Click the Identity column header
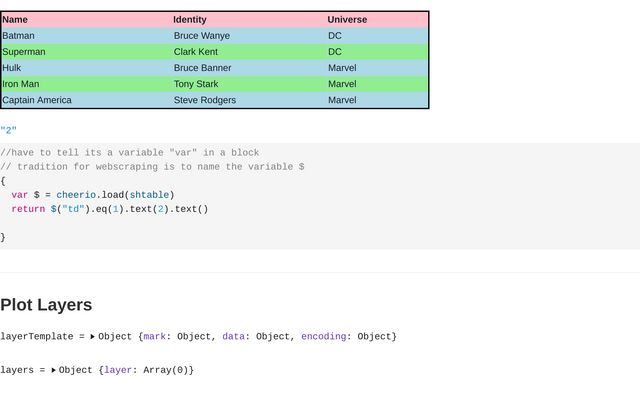Image resolution: width=640 pixels, height=400 pixels. pos(190,20)
